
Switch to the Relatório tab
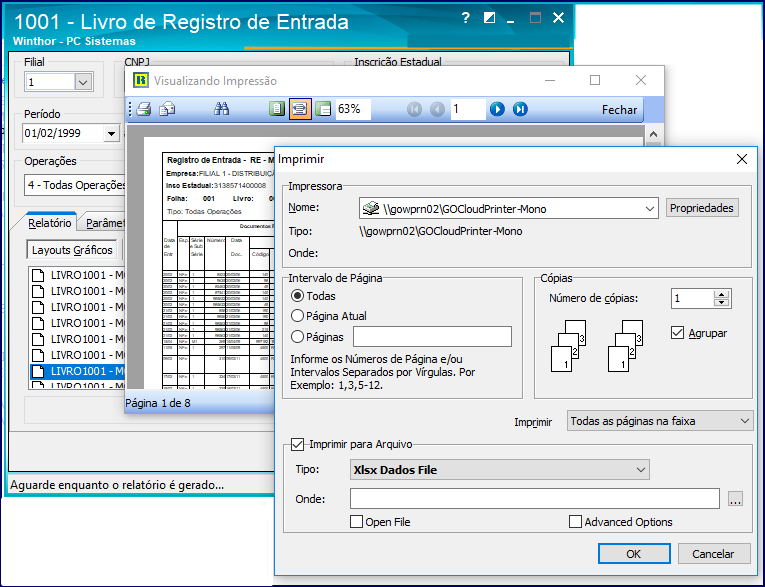coord(50,223)
